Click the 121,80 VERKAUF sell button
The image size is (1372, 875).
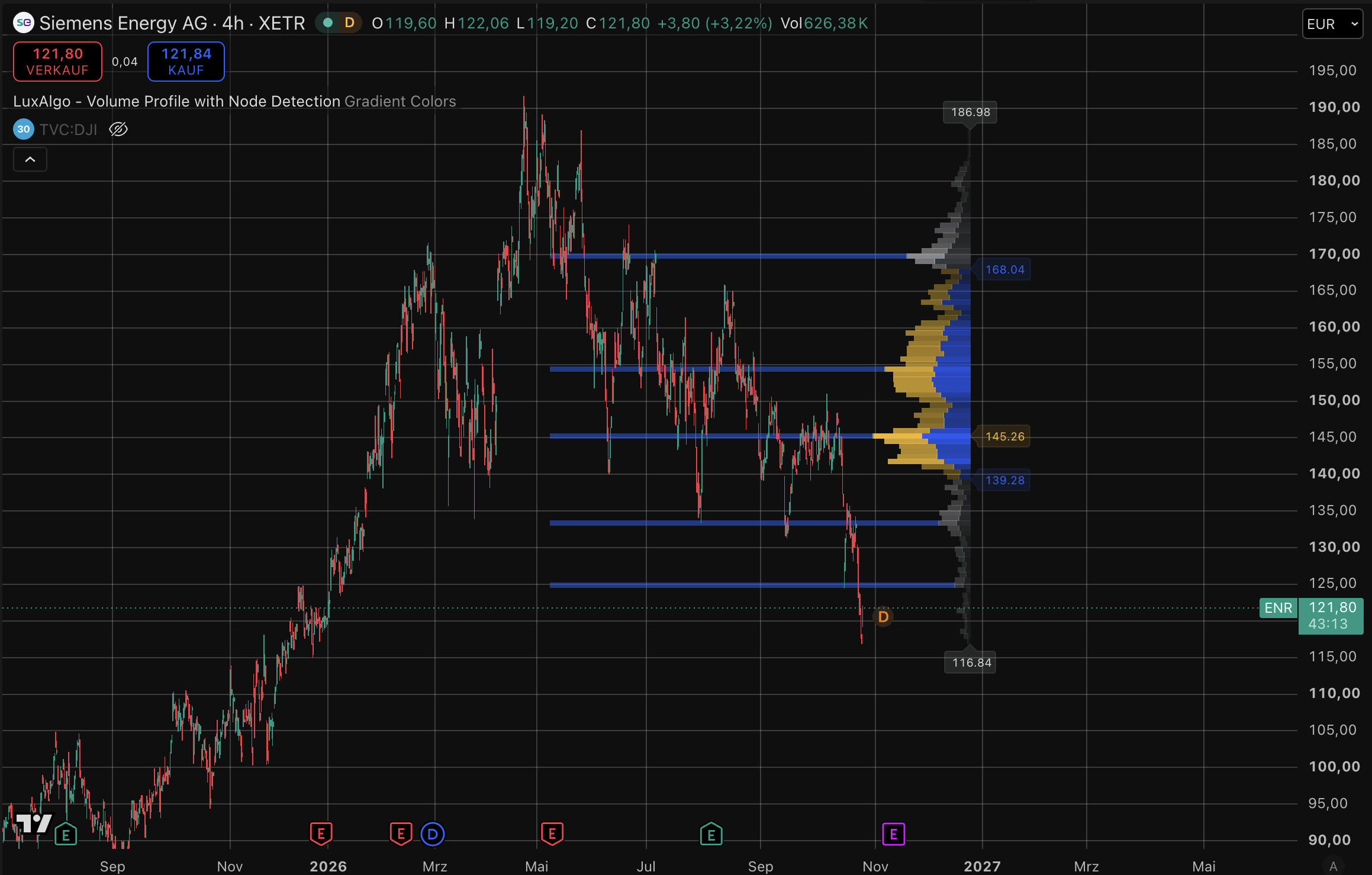tap(57, 62)
